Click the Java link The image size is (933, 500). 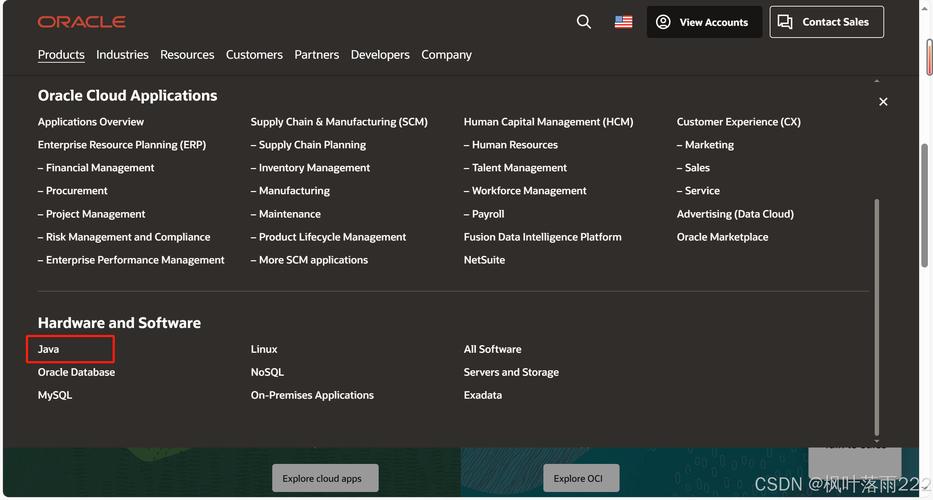[48, 349]
